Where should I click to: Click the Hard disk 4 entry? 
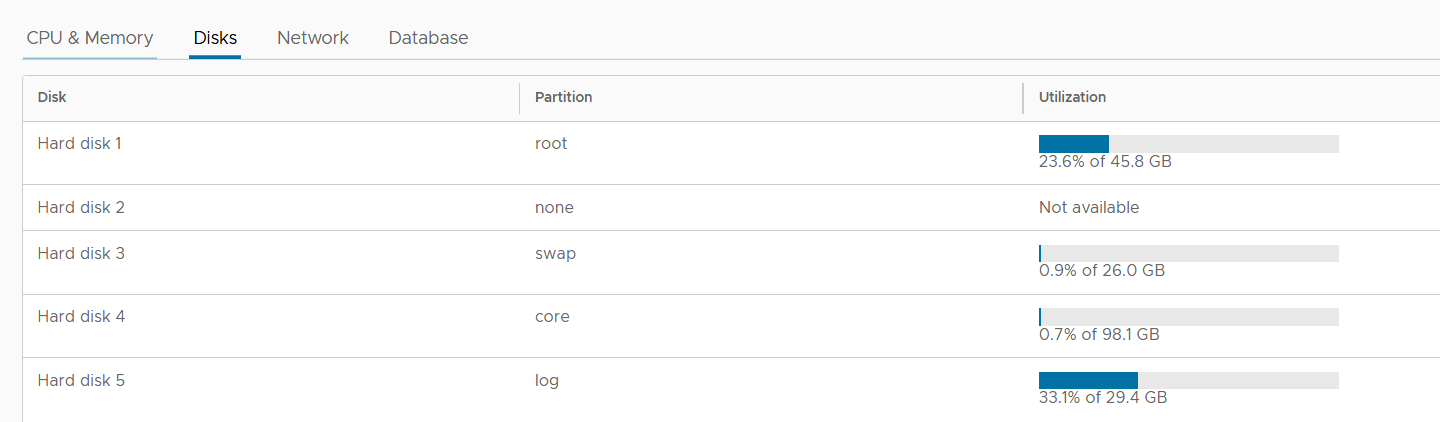tap(81, 316)
